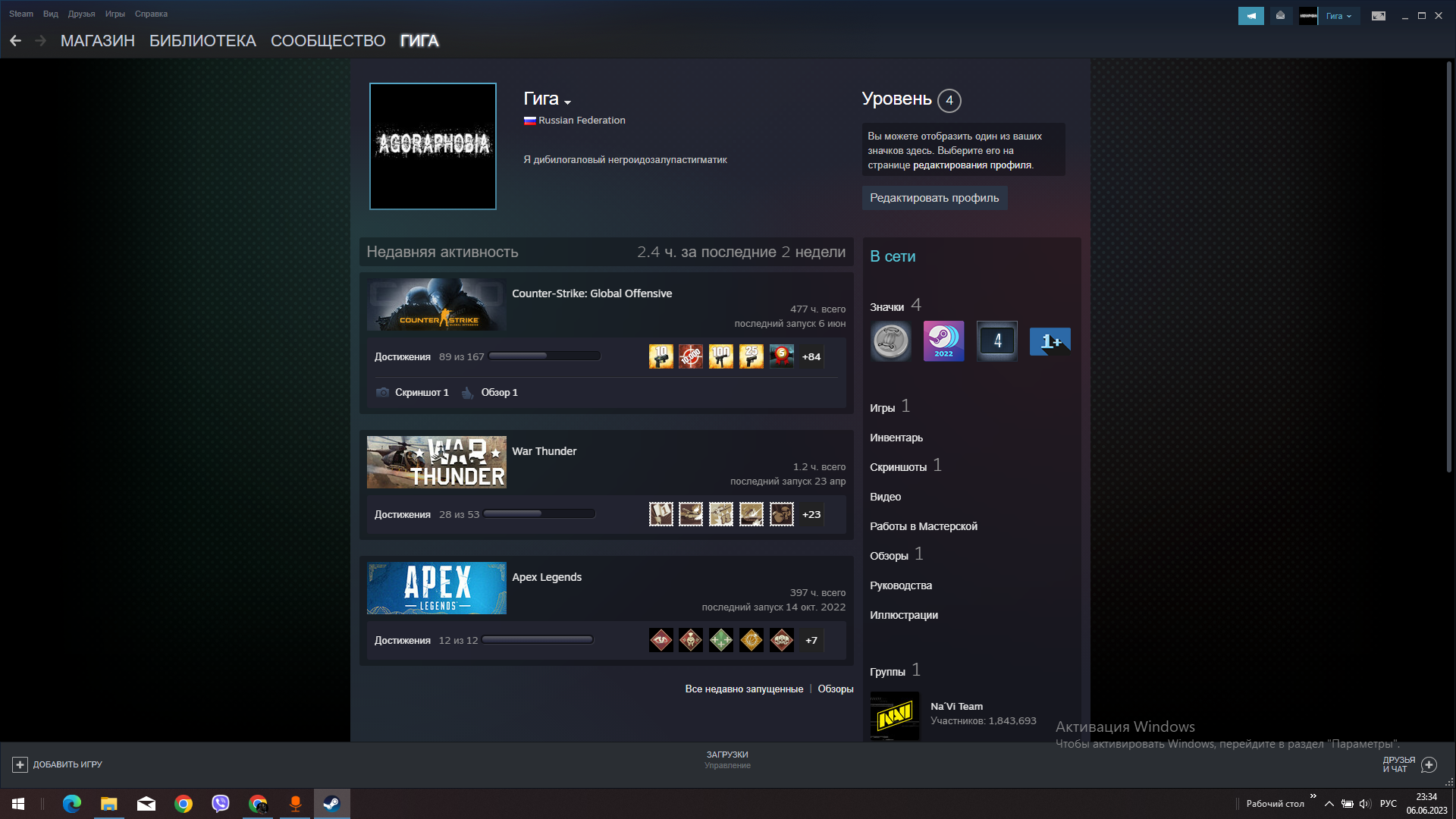Image resolution: width=1456 pixels, height=819 pixels.
Task: Open the notifications envelope icon
Action: tap(1282, 15)
